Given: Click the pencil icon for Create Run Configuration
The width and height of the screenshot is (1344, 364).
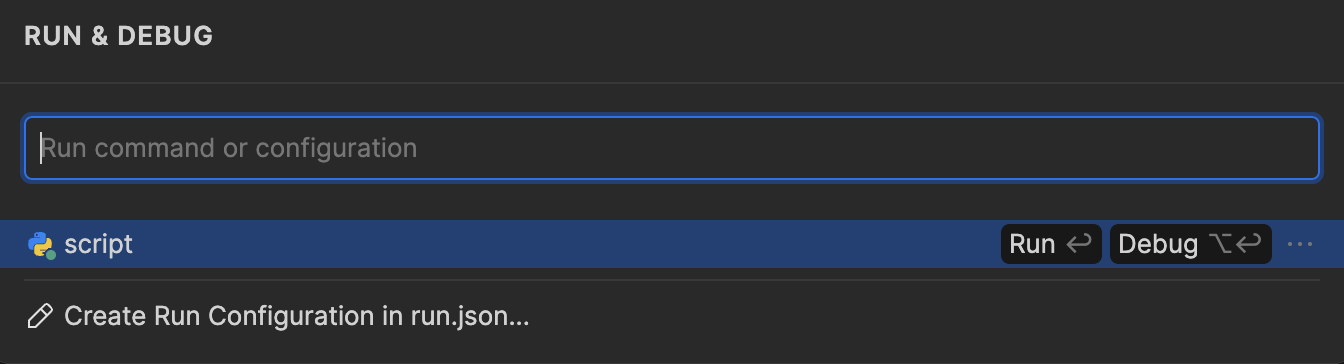Looking at the screenshot, I should coord(40,317).
